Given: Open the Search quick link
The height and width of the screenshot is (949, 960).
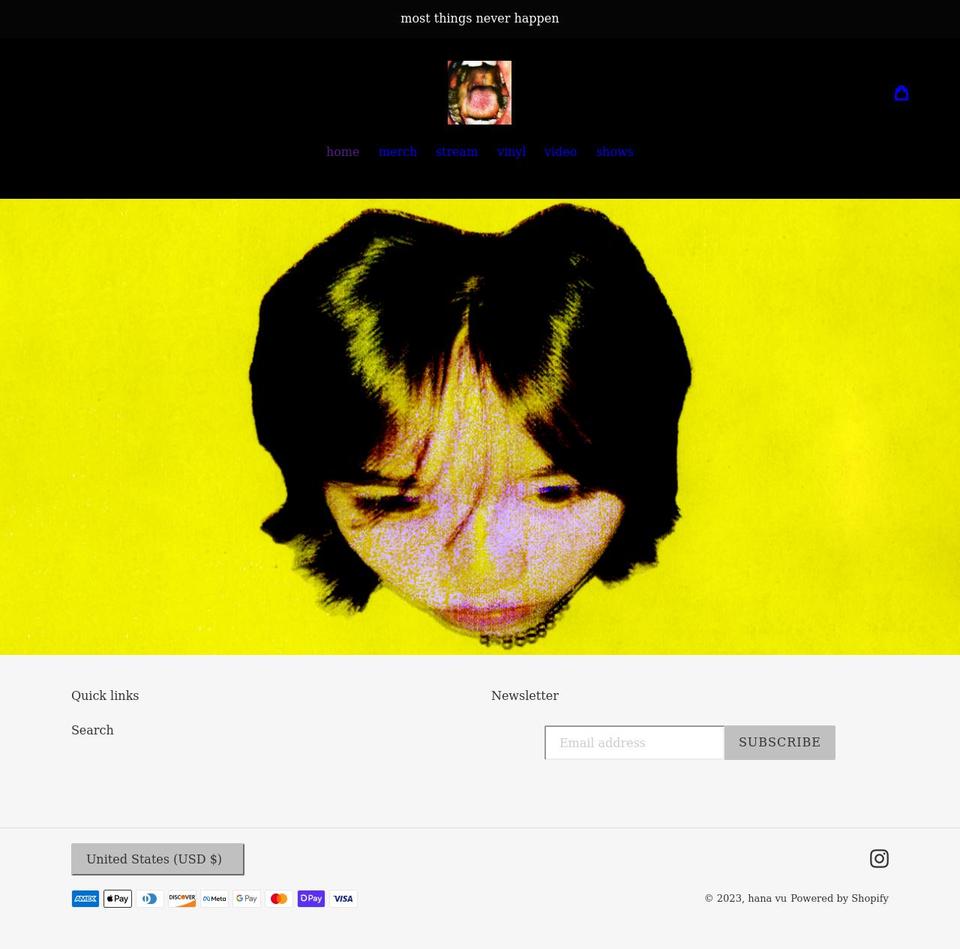Looking at the screenshot, I should 92,730.
